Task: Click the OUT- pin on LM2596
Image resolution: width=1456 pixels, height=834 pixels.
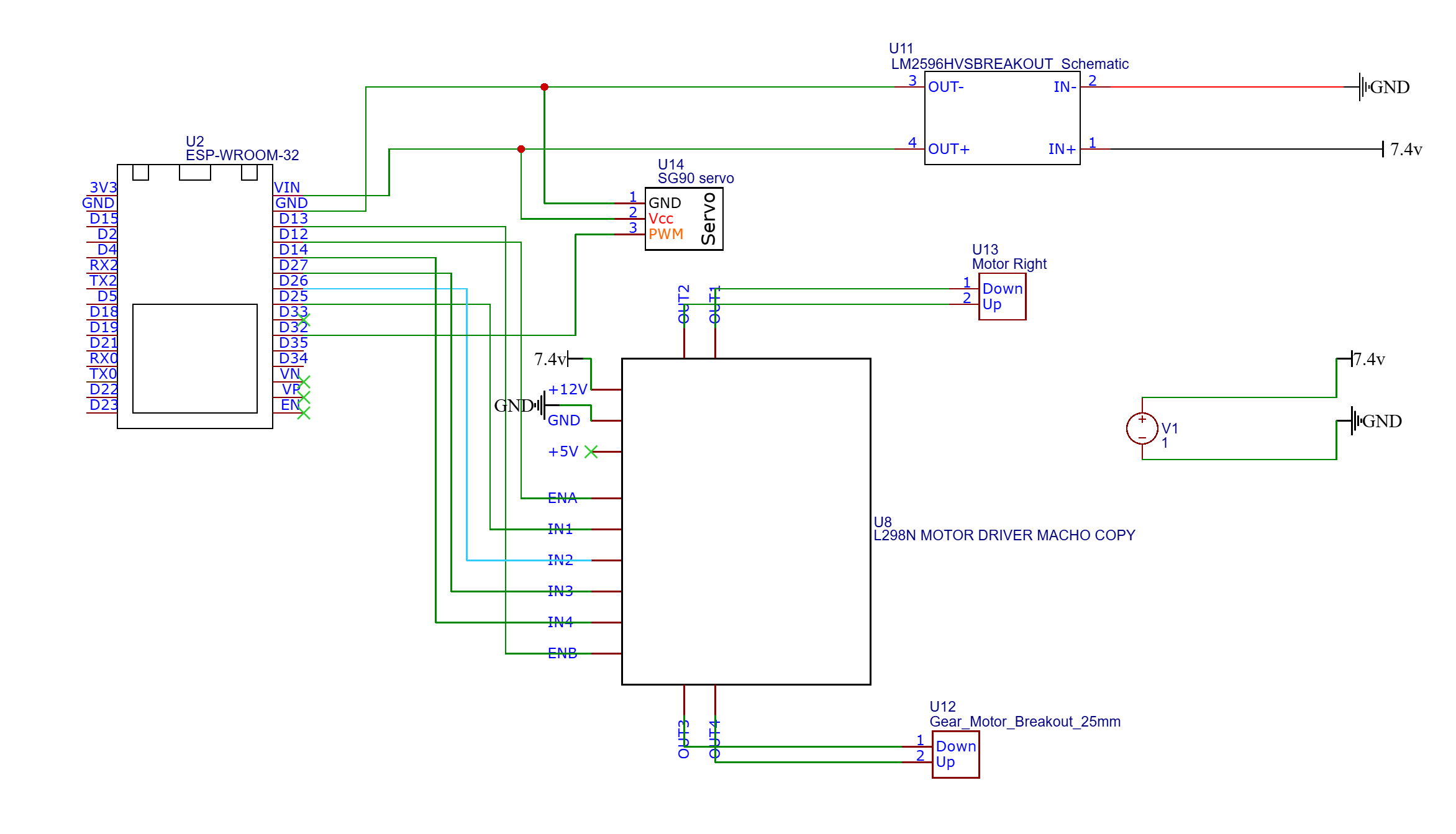Action: [x=945, y=87]
